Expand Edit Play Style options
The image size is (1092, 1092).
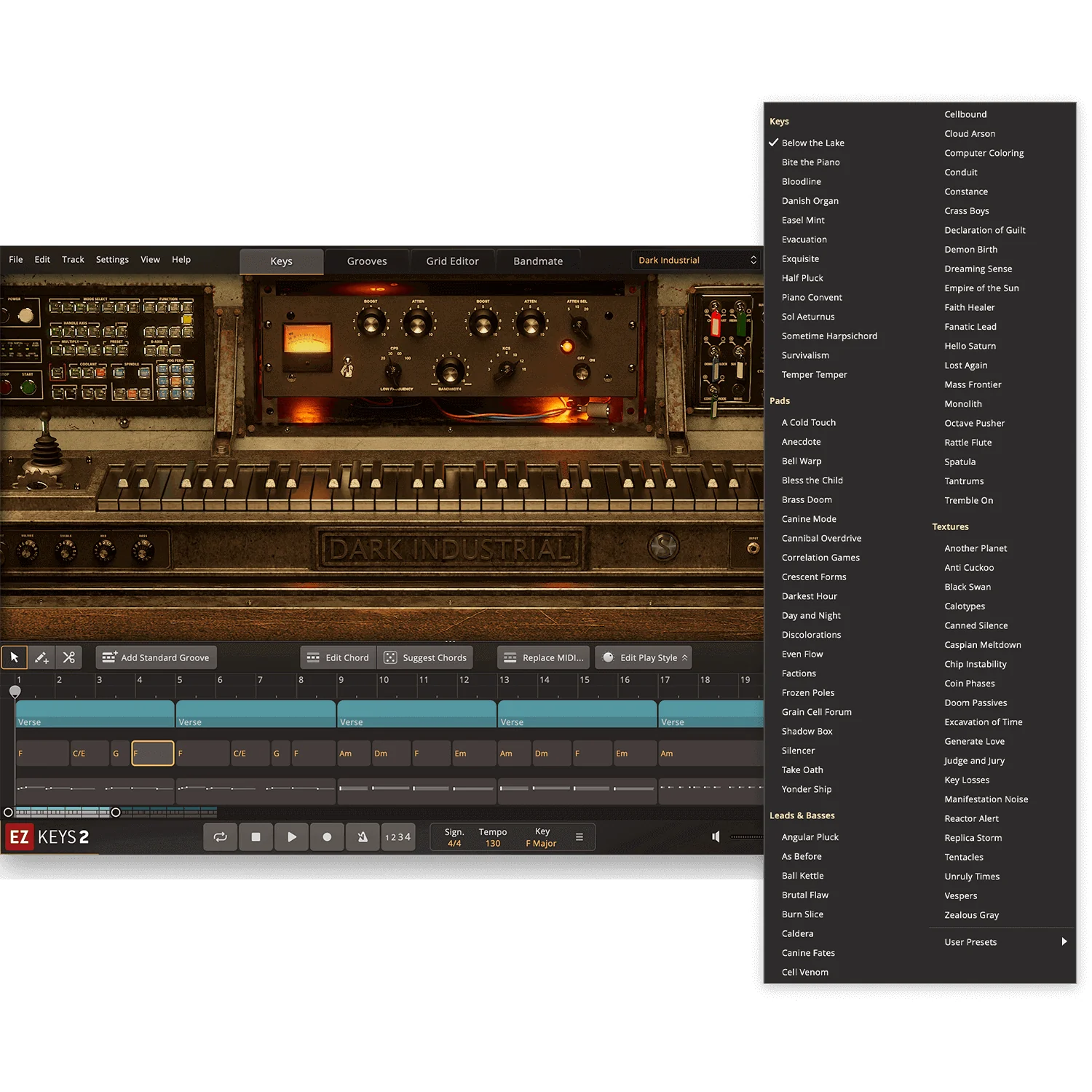[x=644, y=657]
